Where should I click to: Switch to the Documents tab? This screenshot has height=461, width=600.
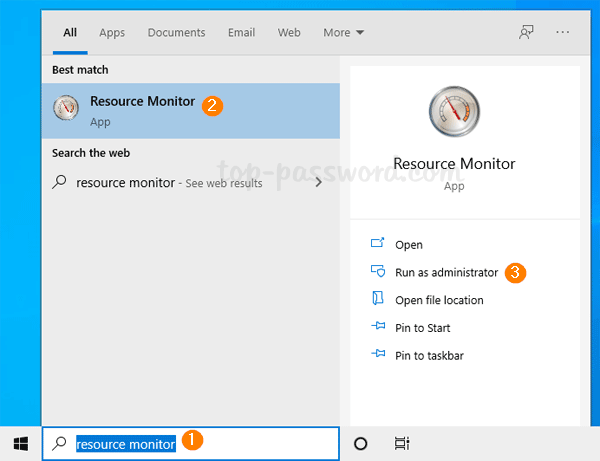tap(176, 33)
